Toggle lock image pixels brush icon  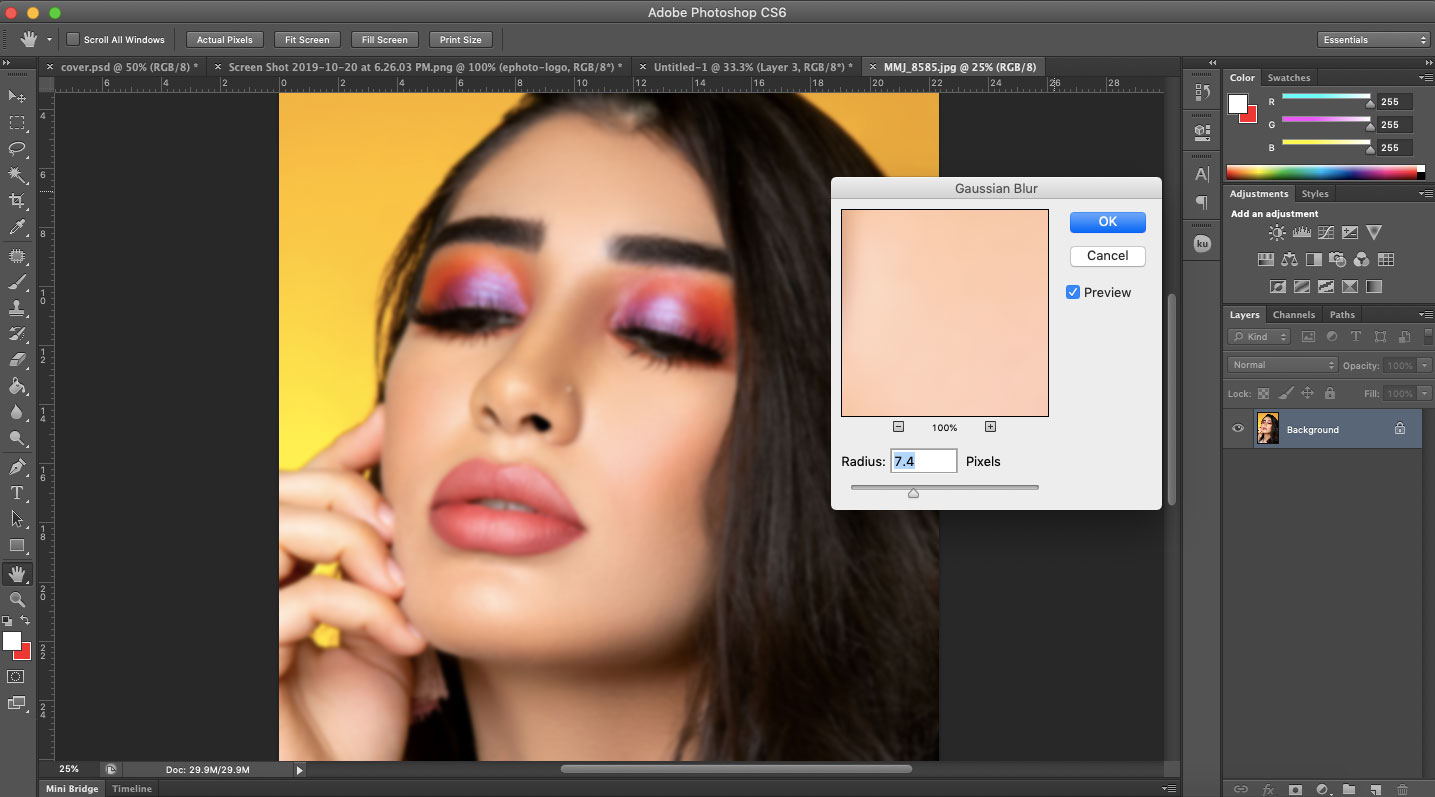pos(1286,393)
